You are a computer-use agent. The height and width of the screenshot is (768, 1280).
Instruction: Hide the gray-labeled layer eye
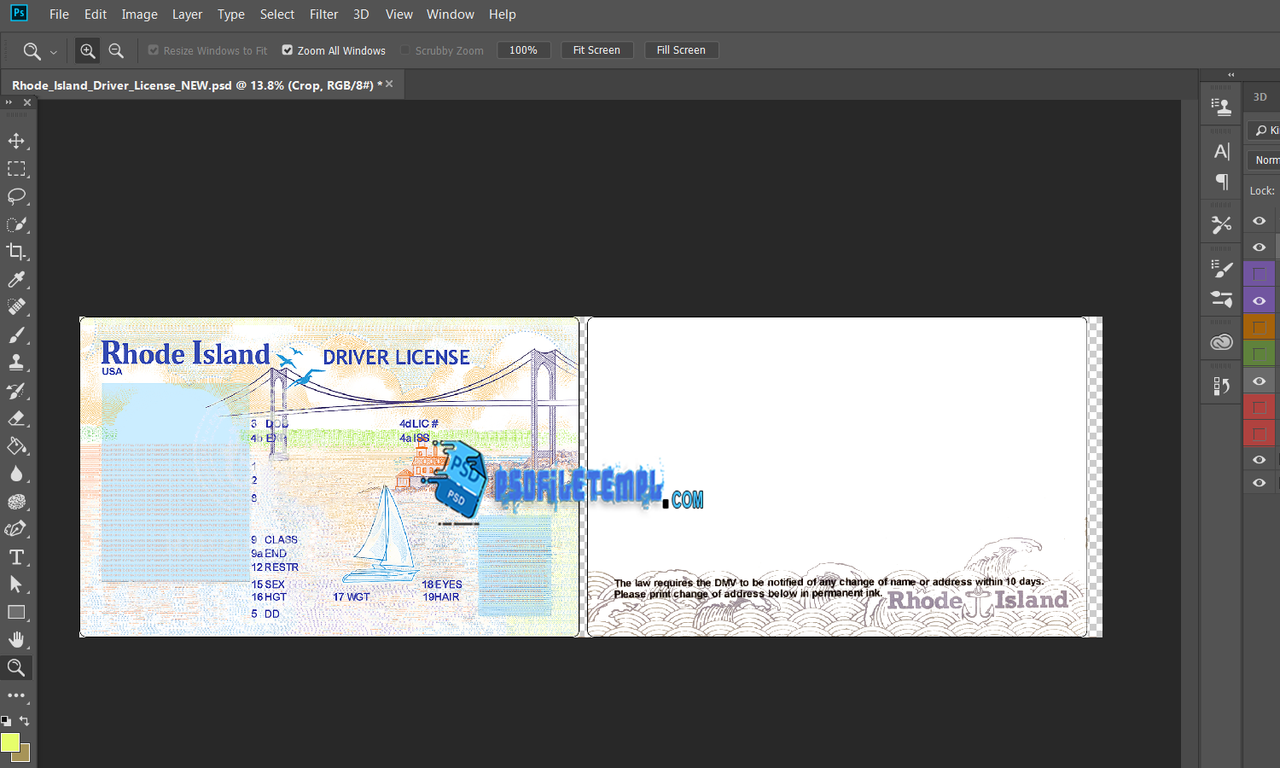point(1259,380)
